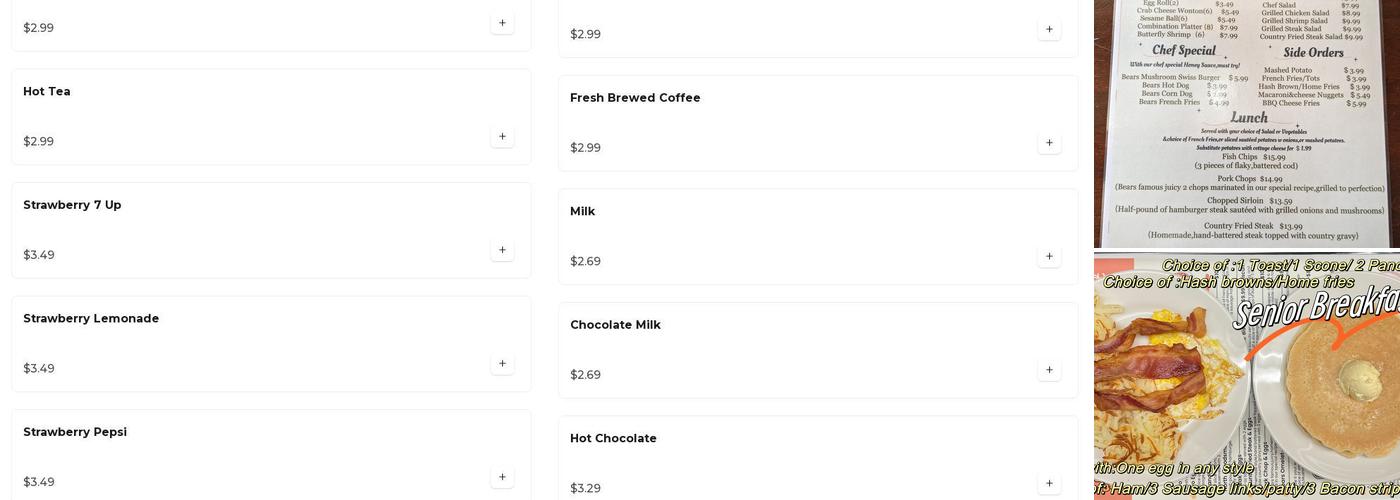
Task: Click the plus button for Strawberry 7 Up
Action: click(502, 250)
